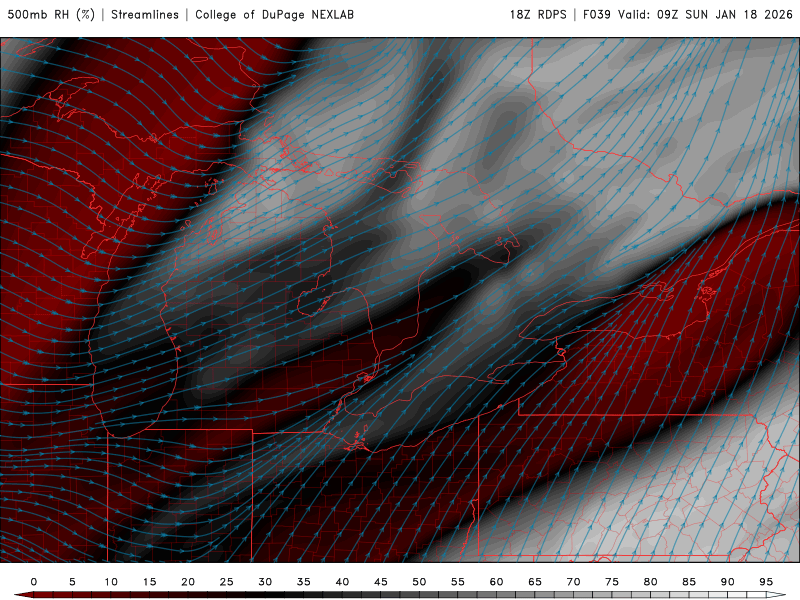The image size is (800, 600).
Task: Select the "25" value on the color scale
Action: [x=227, y=582]
